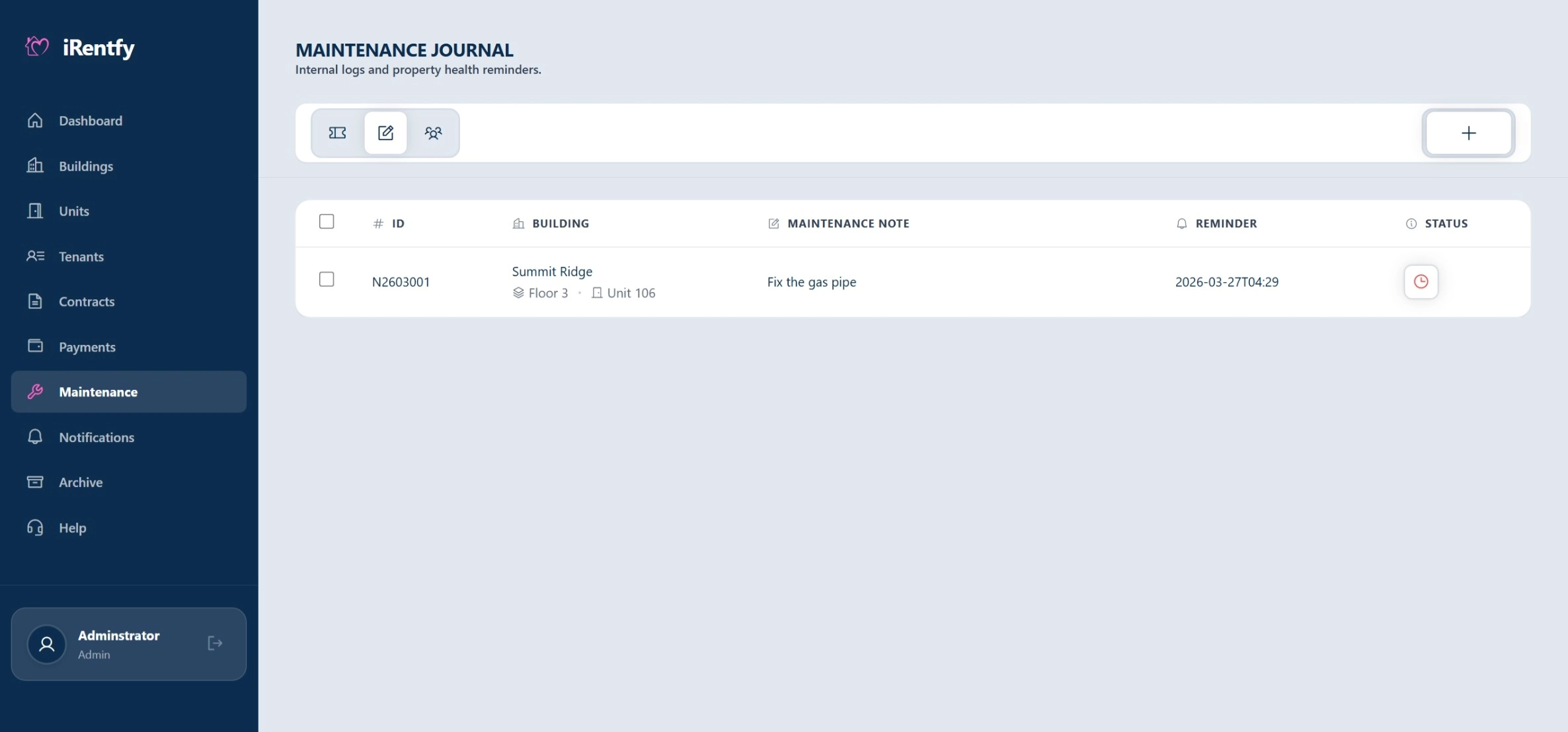The height and width of the screenshot is (732, 1568).
Task: Go to Buildings in the sidebar
Action: [x=129, y=166]
